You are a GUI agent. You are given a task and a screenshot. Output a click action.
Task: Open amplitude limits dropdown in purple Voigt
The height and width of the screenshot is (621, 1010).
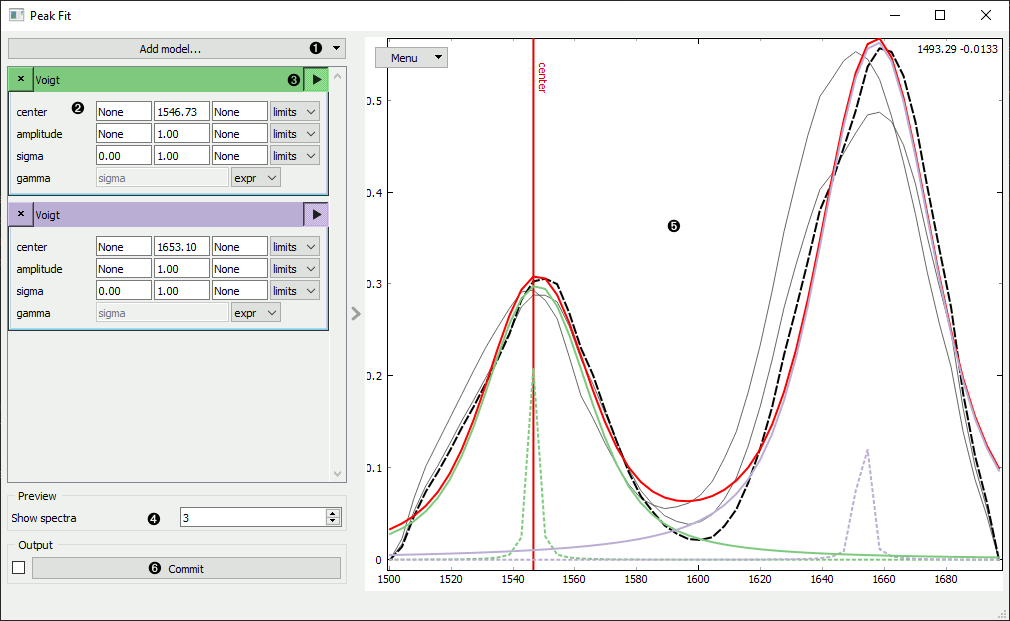[x=294, y=269]
